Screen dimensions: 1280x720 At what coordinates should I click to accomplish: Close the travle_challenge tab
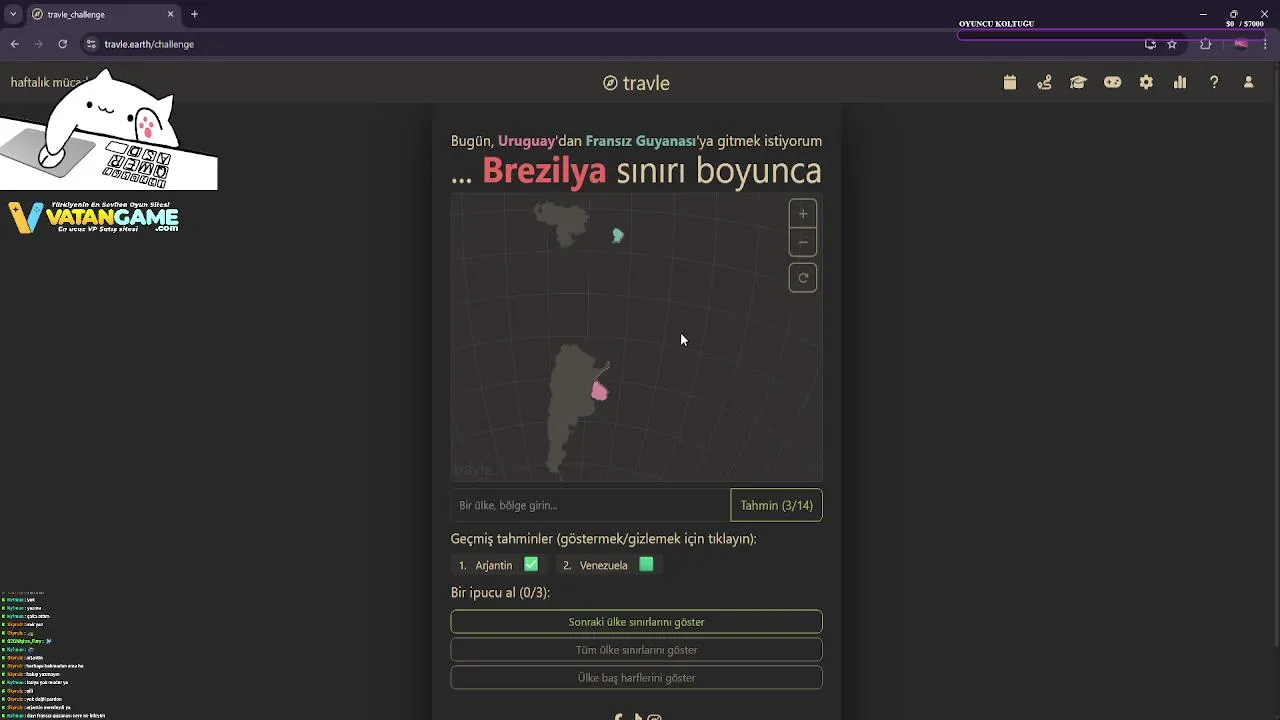171,14
